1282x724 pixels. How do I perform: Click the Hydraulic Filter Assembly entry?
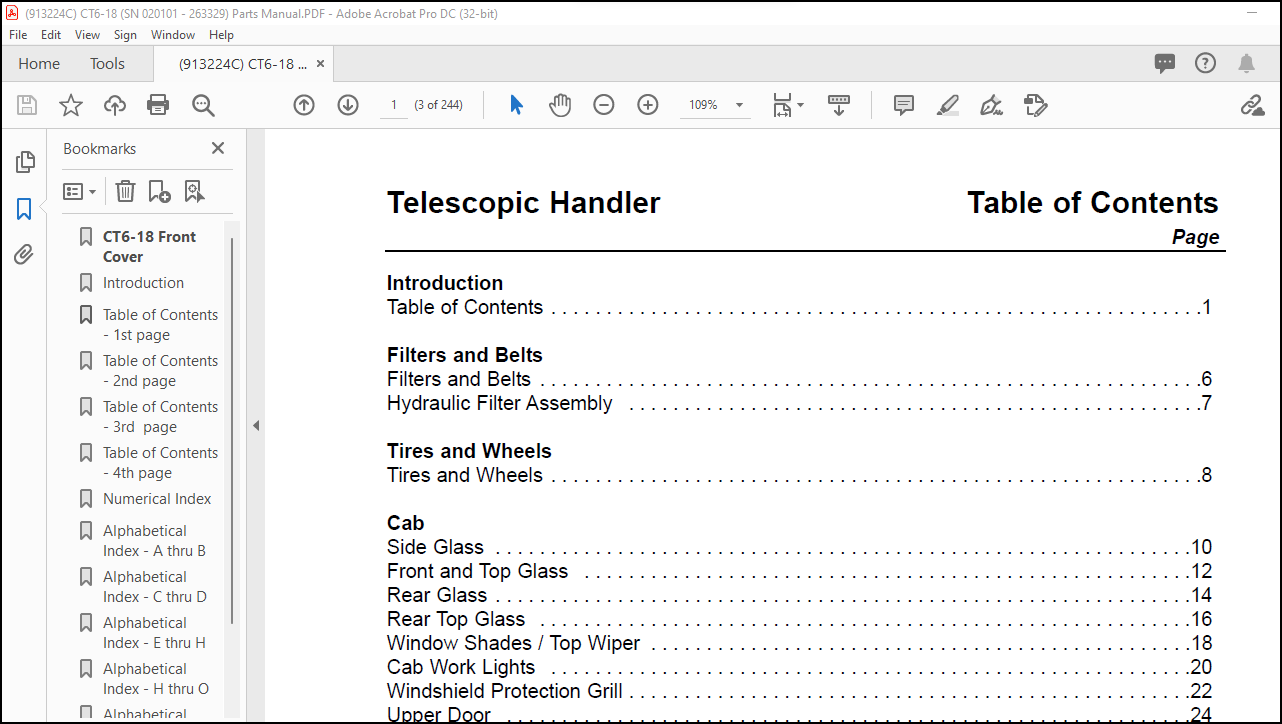point(499,403)
